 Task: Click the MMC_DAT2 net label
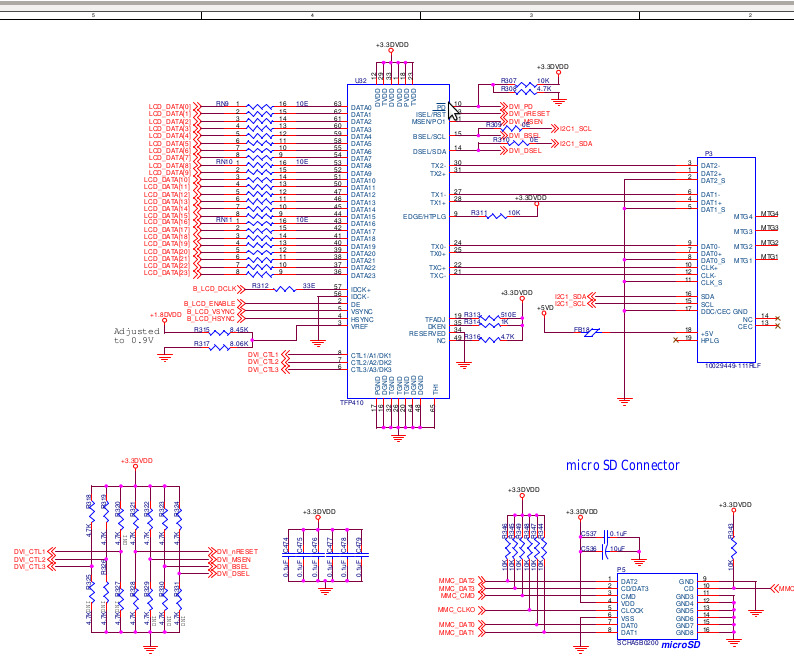coord(457,581)
